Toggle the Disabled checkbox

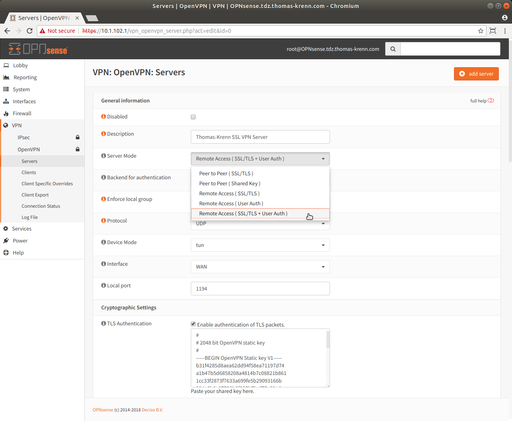193,117
